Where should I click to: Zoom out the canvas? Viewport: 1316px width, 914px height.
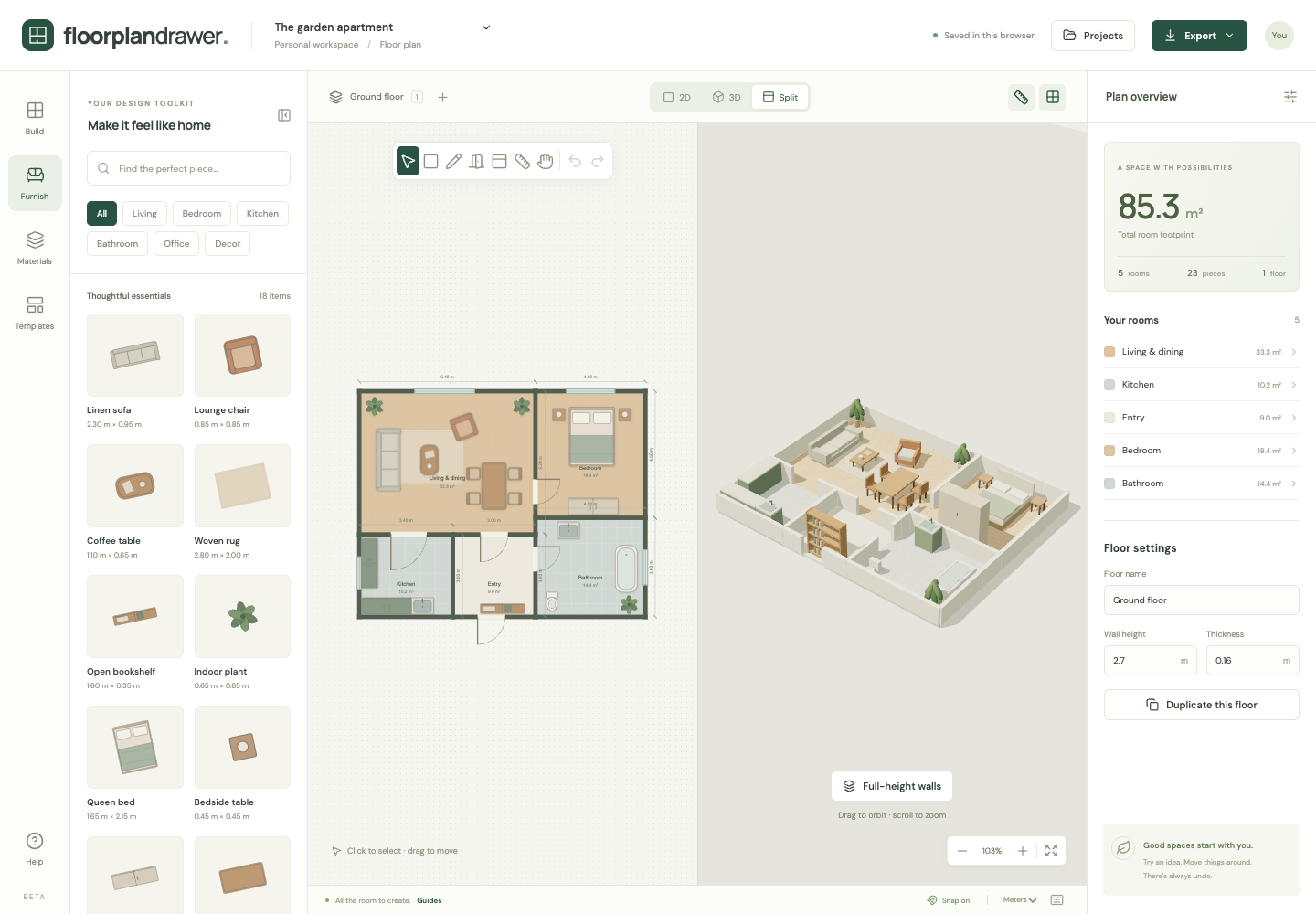tap(962, 851)
